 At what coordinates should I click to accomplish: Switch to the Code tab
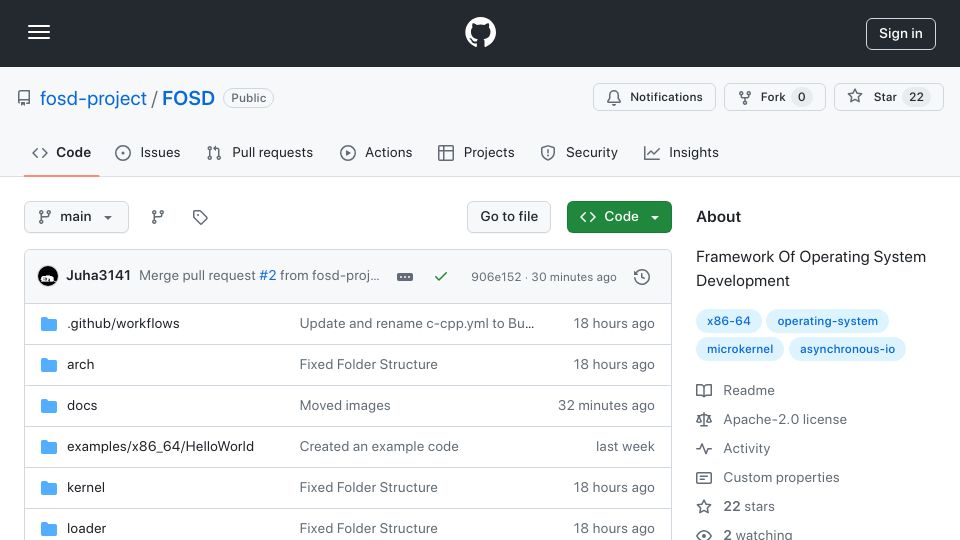[x=61, y=152]
